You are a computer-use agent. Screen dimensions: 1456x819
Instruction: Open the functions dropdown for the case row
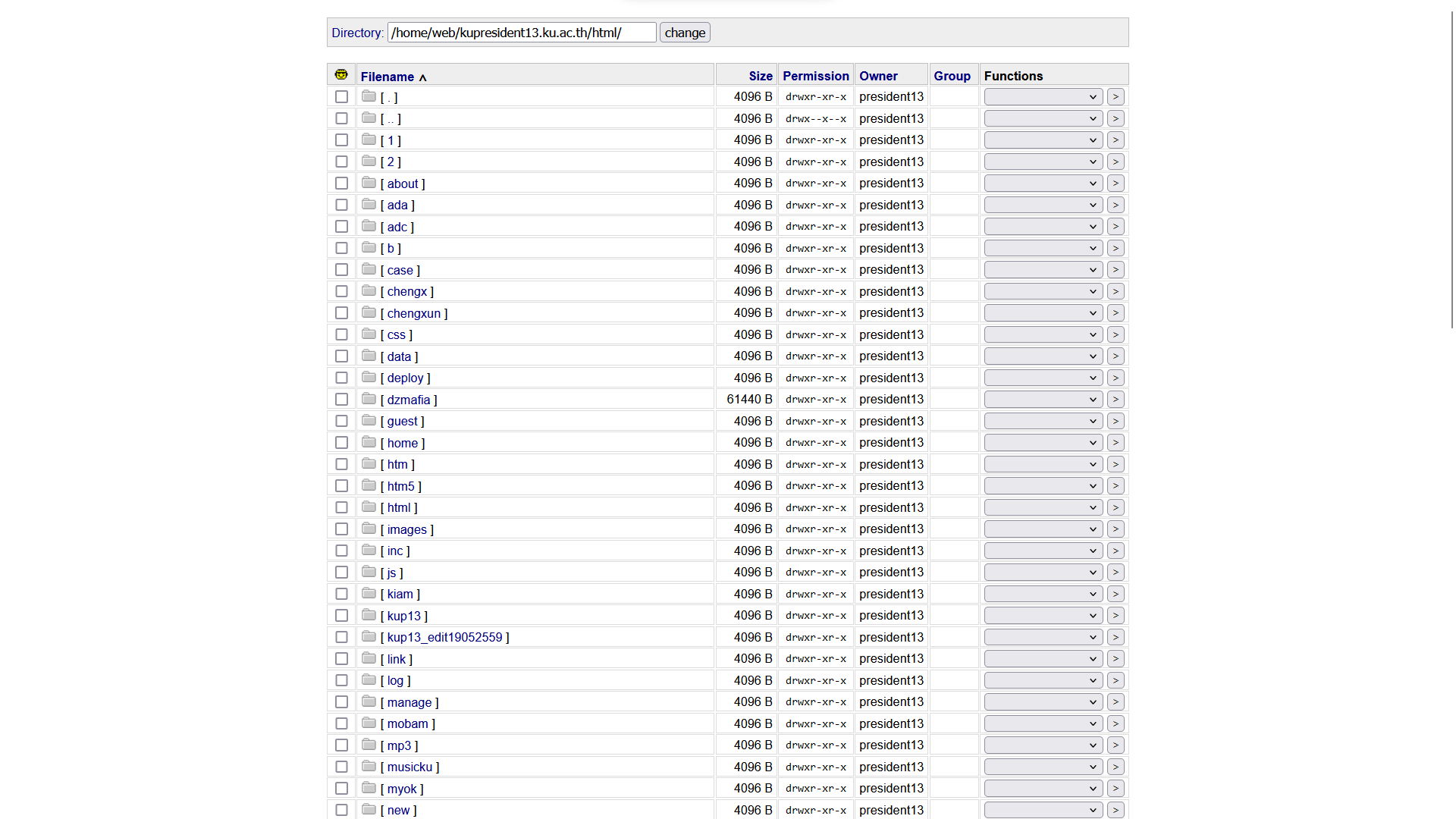point(1043,270)
